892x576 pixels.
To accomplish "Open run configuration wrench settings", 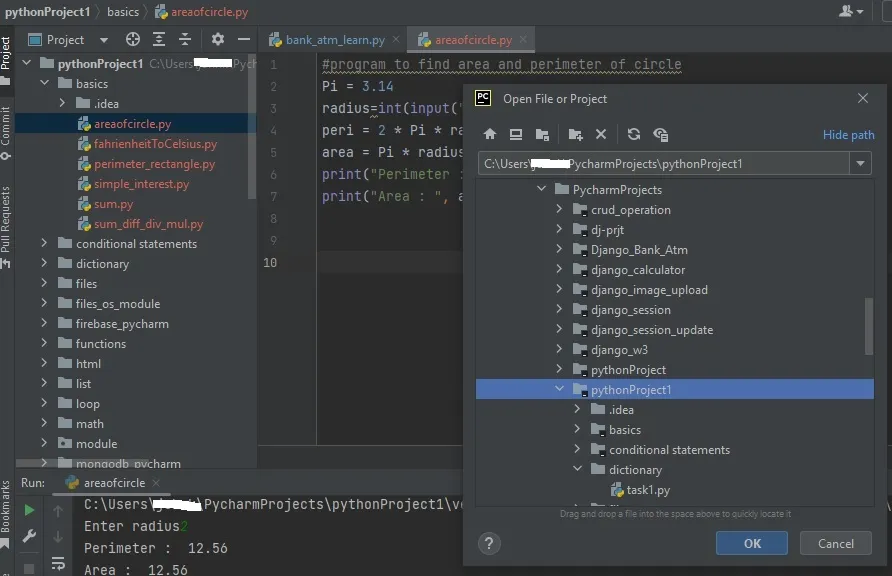I will pyautogui.click(x=29, y=536).
